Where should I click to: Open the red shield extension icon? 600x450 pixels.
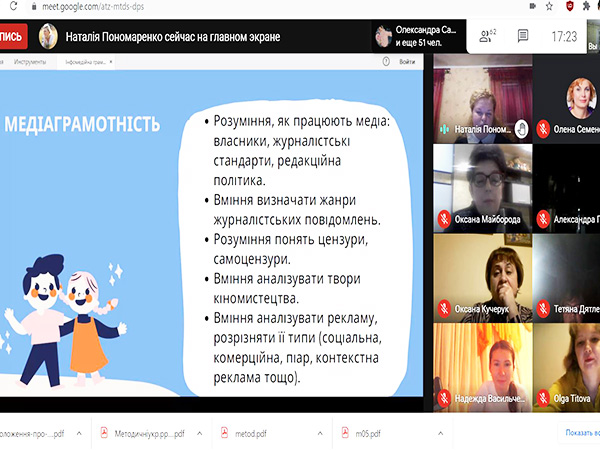pos(570,6)
